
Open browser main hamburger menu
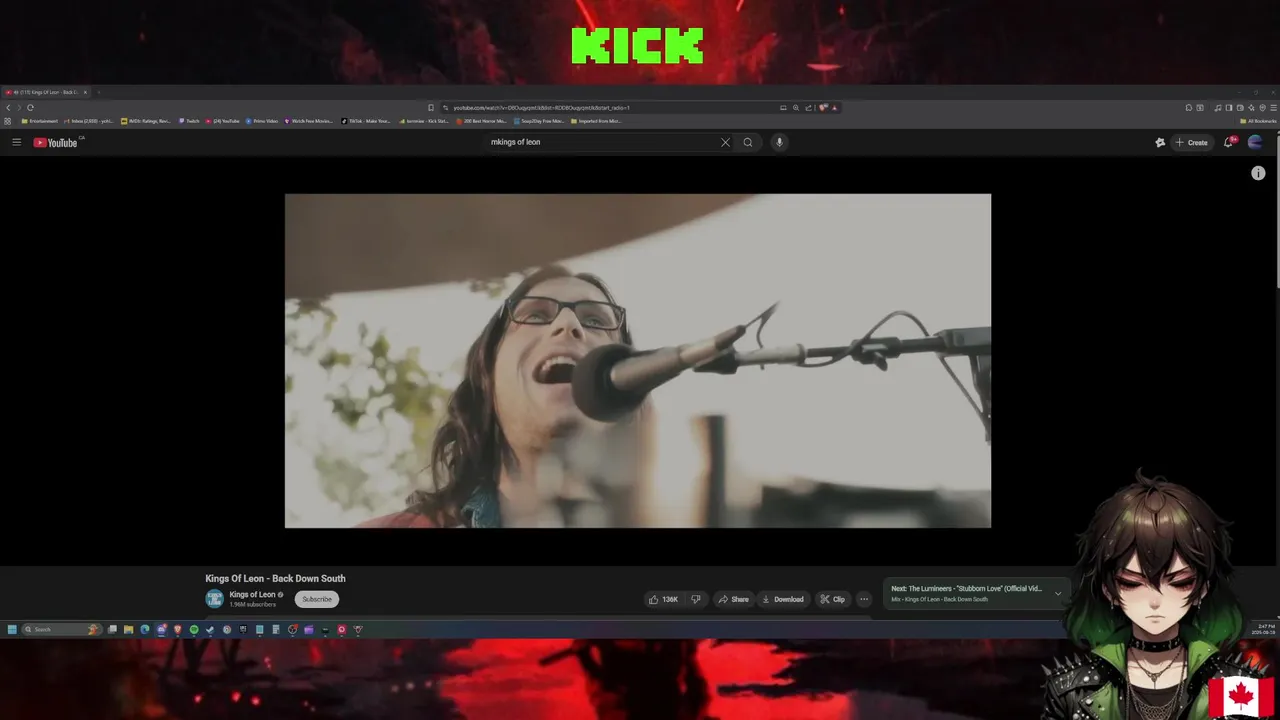pyautogui.click(x=1273, y=107)
